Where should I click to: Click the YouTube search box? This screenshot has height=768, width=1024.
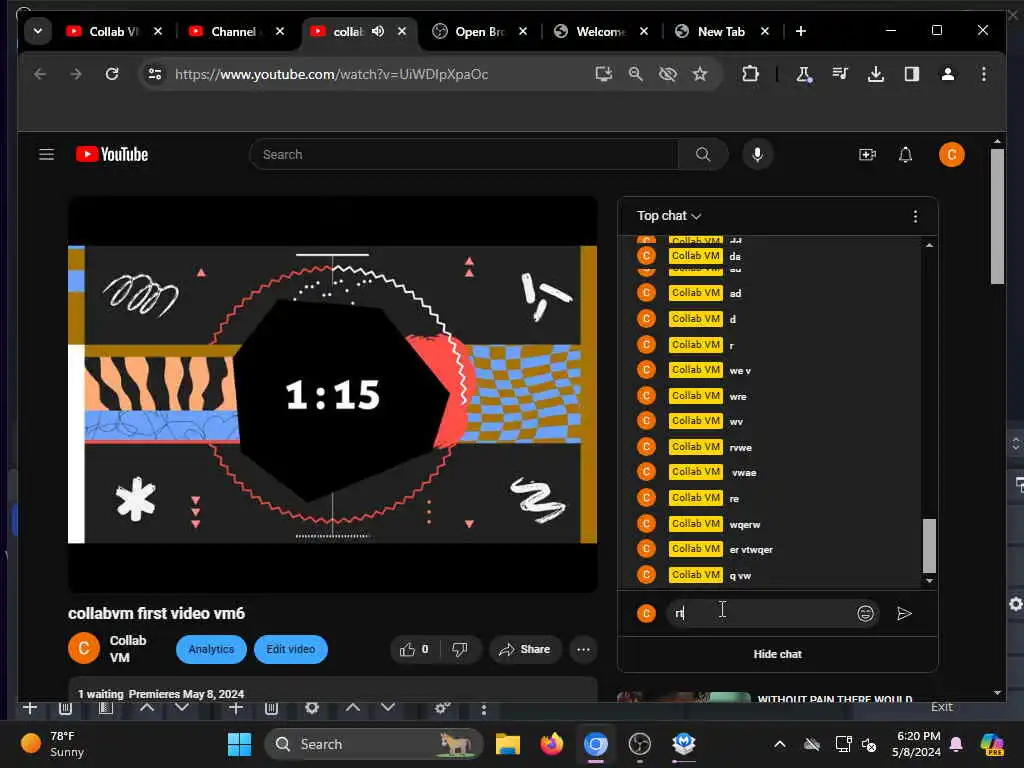tap(464, 155)
